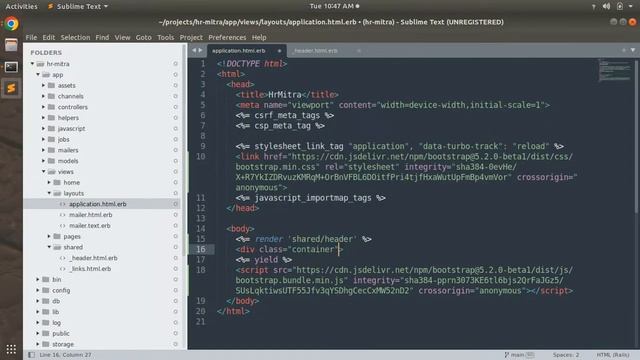Click the system menu arrow in top bar
The width and height of the screenshot is (640, 360).
631,6
